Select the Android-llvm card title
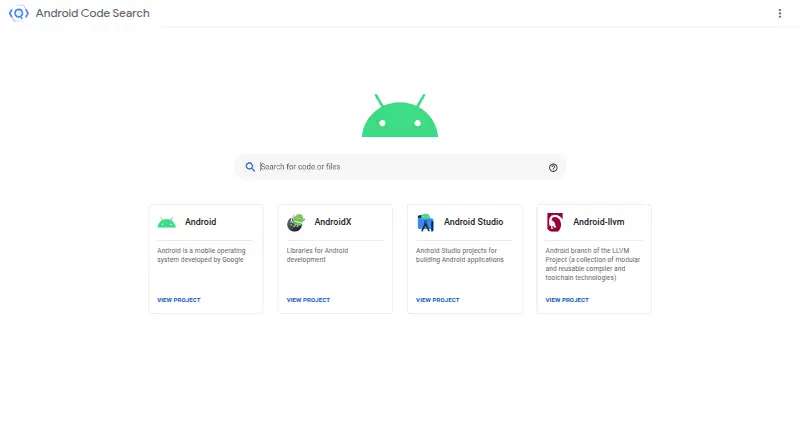This screenshot has width=800, height=440. pyautogui.click(x=598, y=222)
